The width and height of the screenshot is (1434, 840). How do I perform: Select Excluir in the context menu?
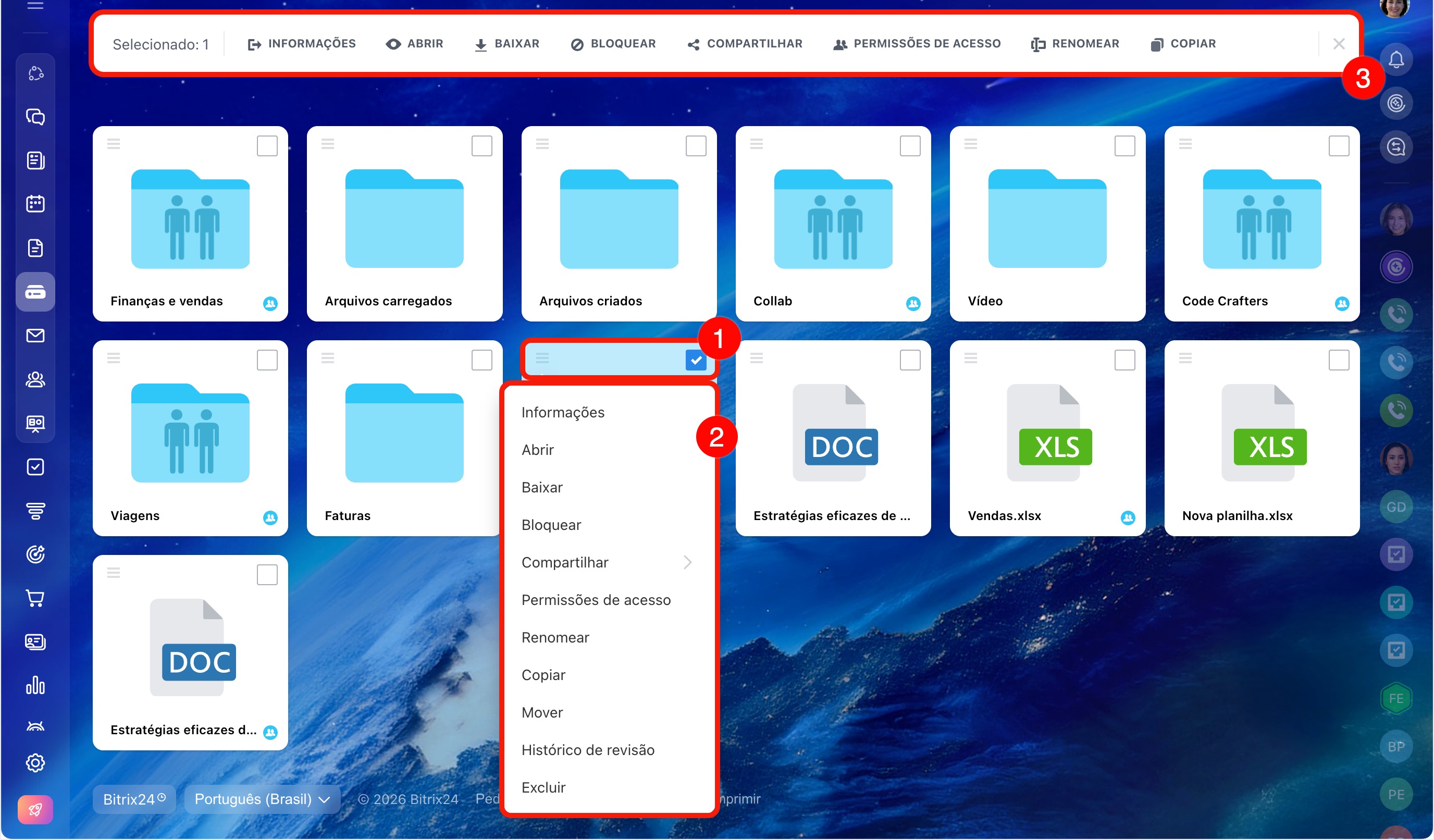543,788
